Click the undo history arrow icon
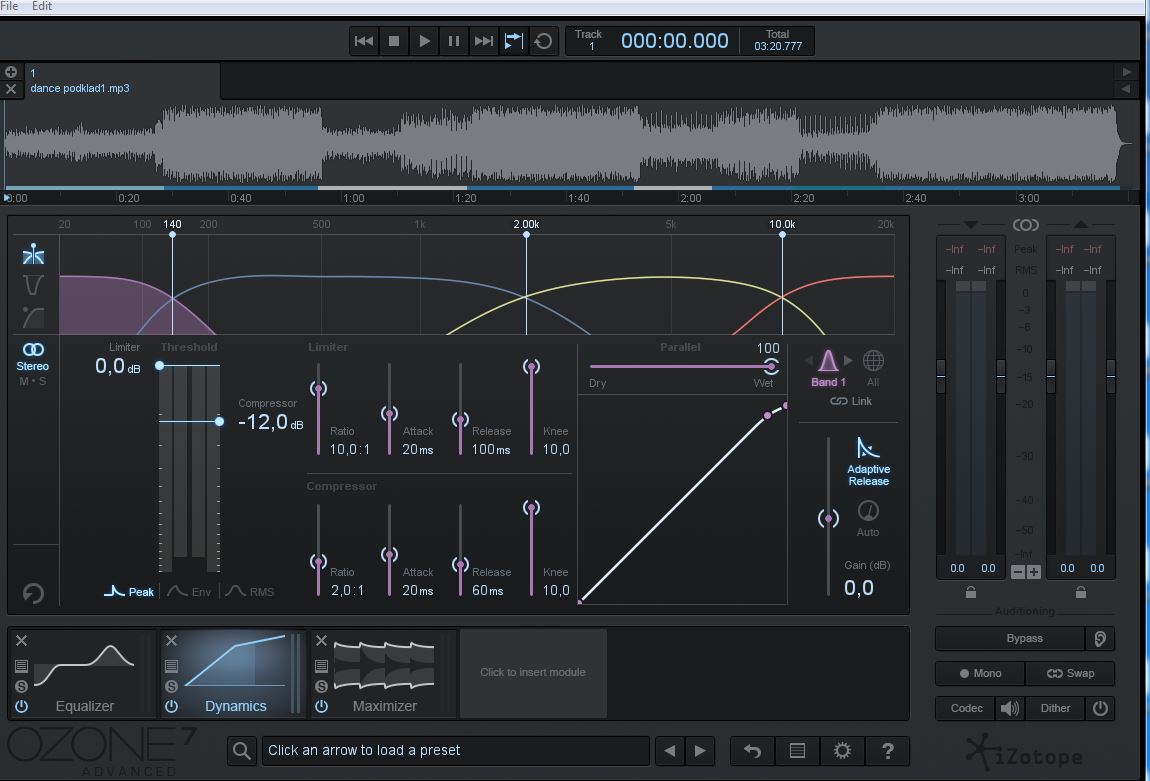The image size is (1150, 781). click(752, 751)
